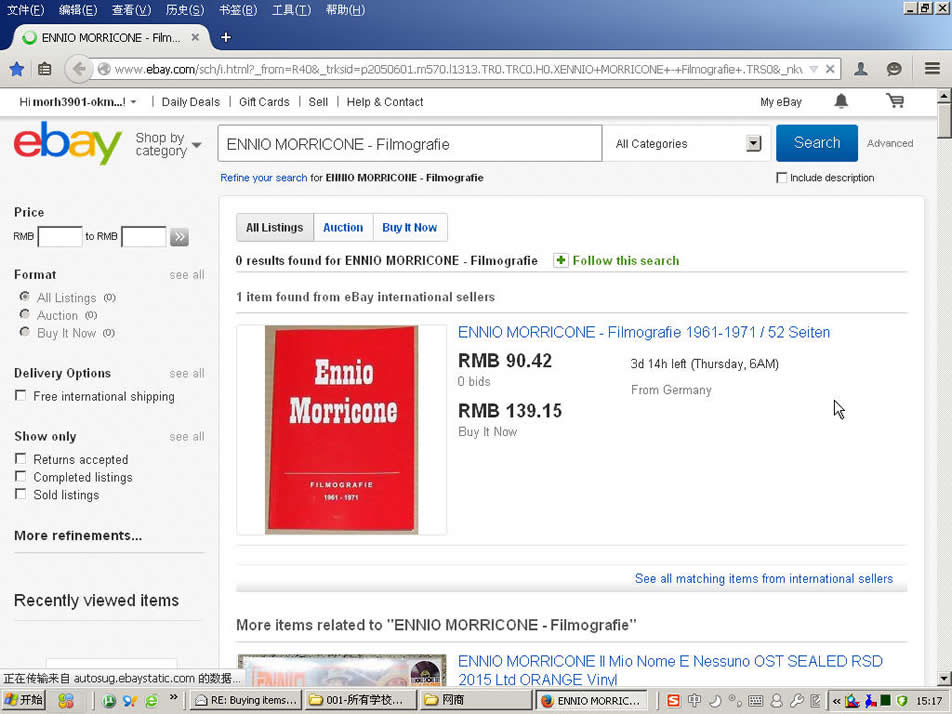The width and height of the screenshot is (952, 714).
Task: Click the minimum price input field
Action: [60, 237]
